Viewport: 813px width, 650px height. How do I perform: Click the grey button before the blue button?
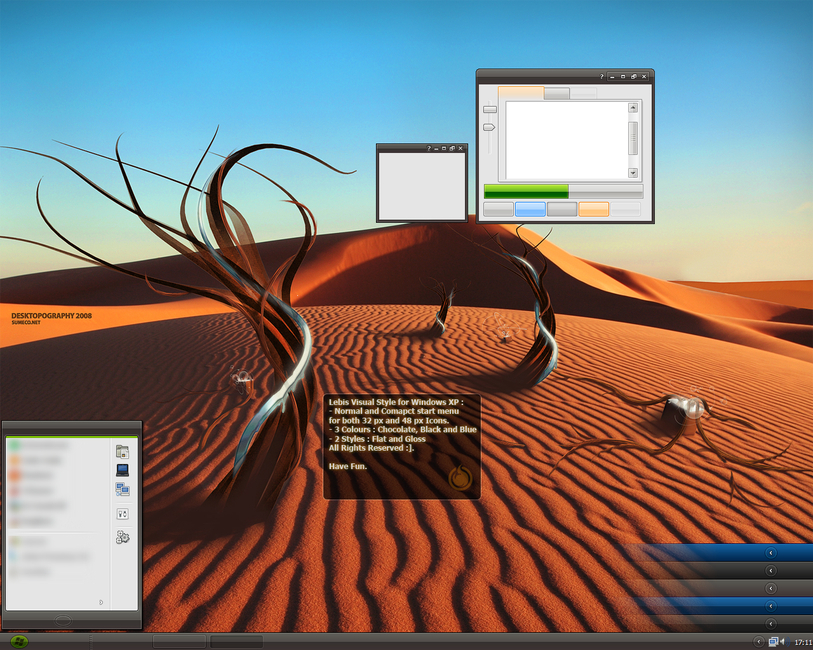point(498,209)
